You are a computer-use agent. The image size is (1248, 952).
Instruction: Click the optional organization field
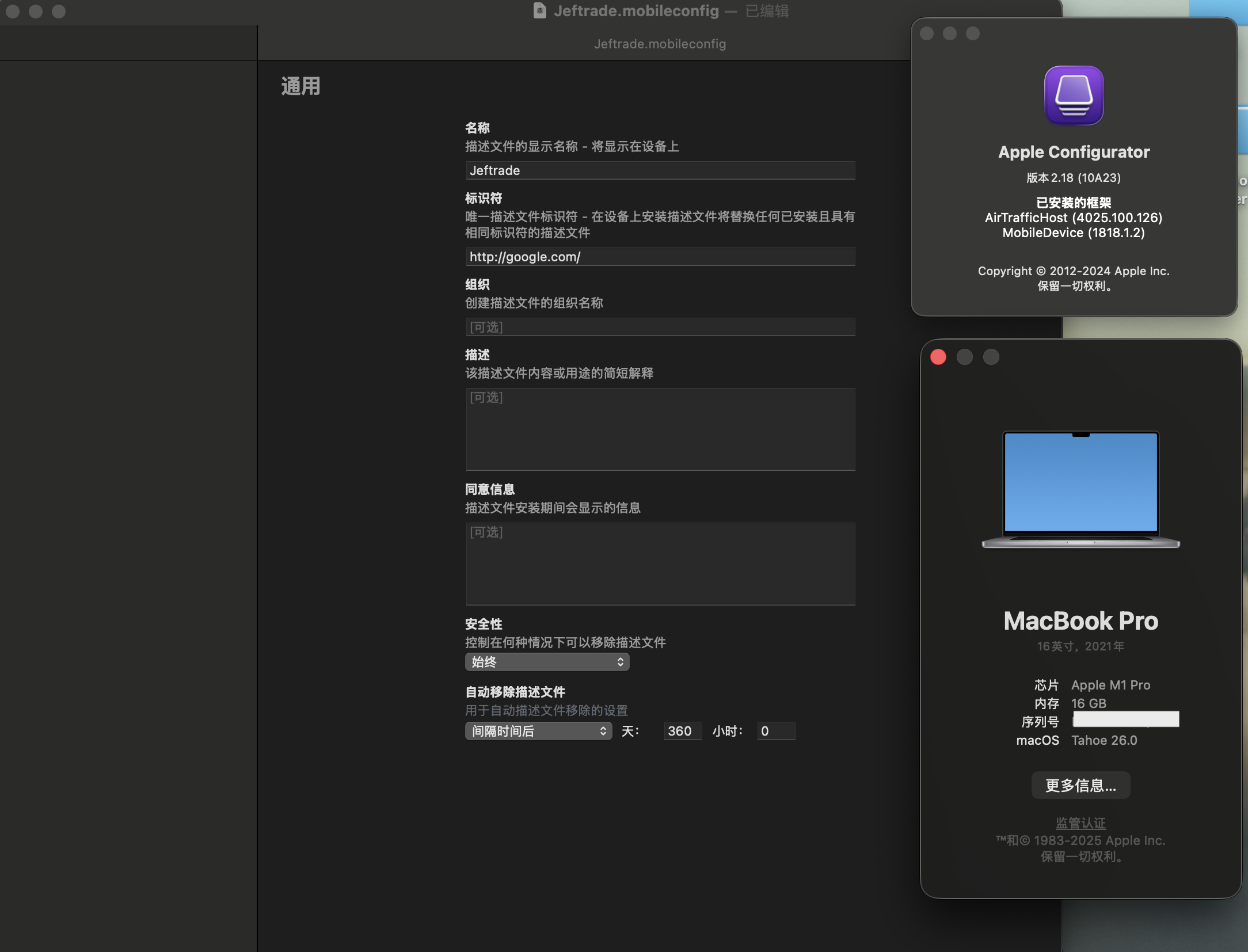[660, 327]
